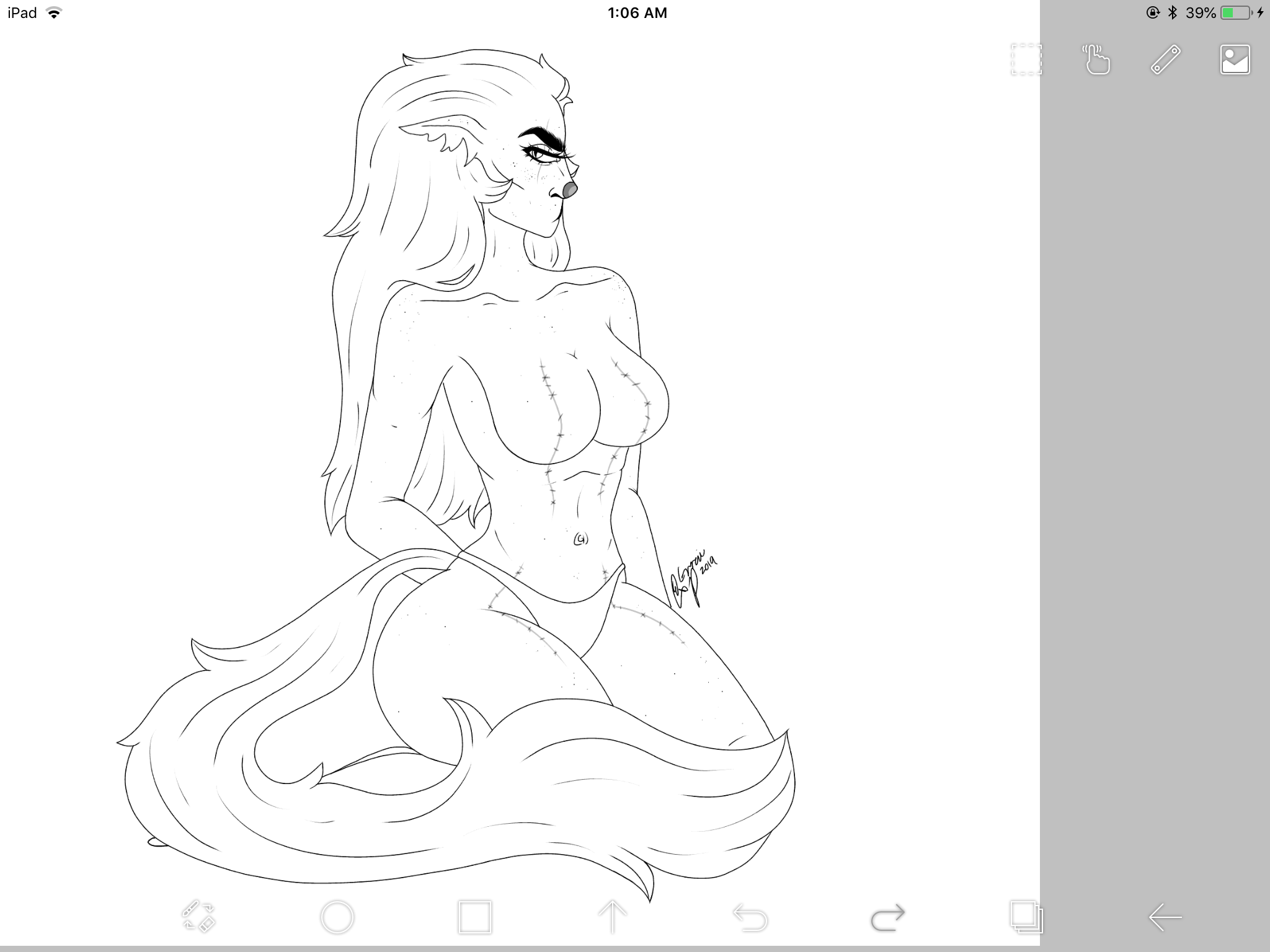The height and width of the screenshot is (952, 1270).
Task: Tap the 39% battery percentage text
Action: [x=1201, y=13]
